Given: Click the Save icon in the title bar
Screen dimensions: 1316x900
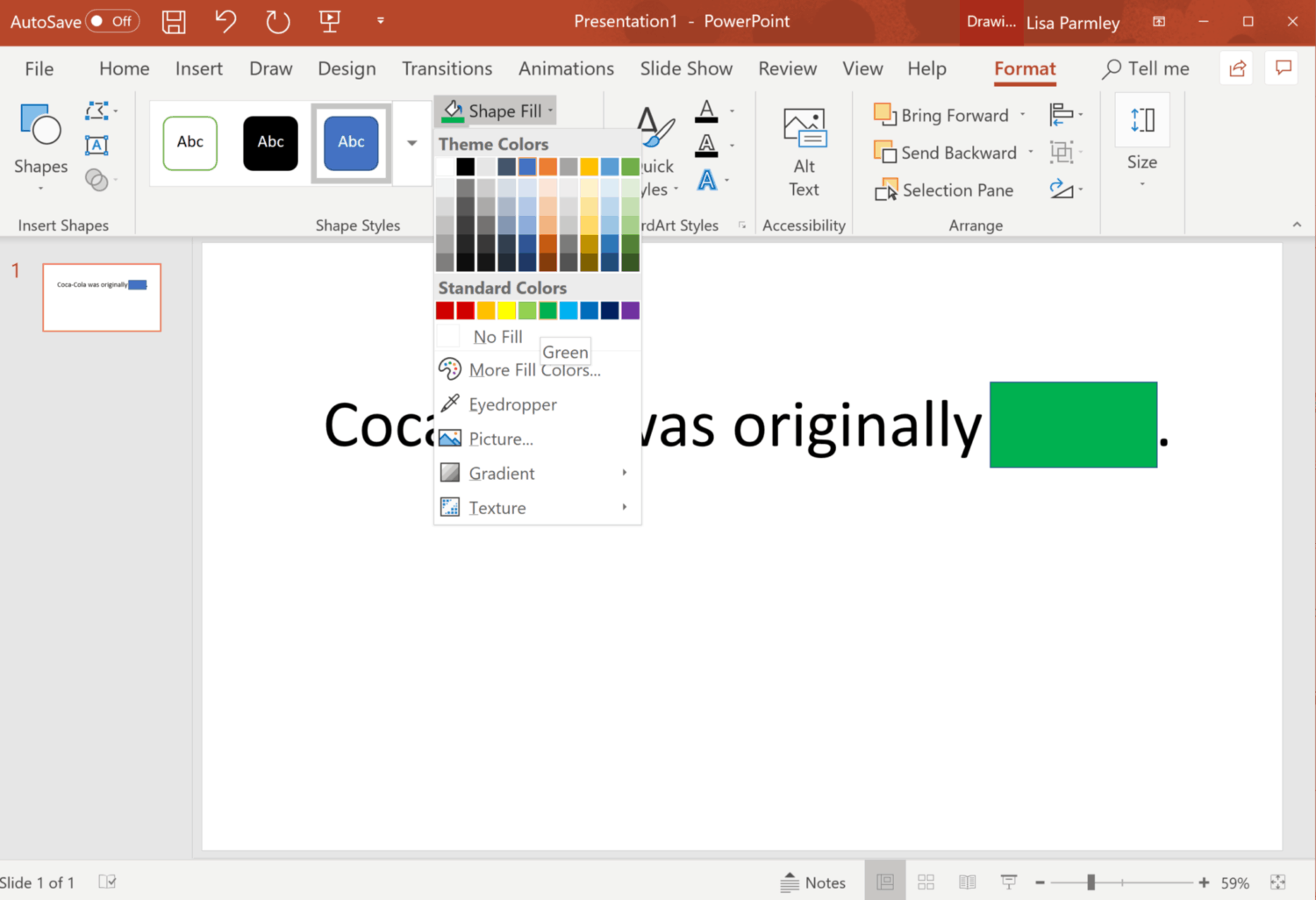Looking at the screenshot, I should click(x=174, y=22).
